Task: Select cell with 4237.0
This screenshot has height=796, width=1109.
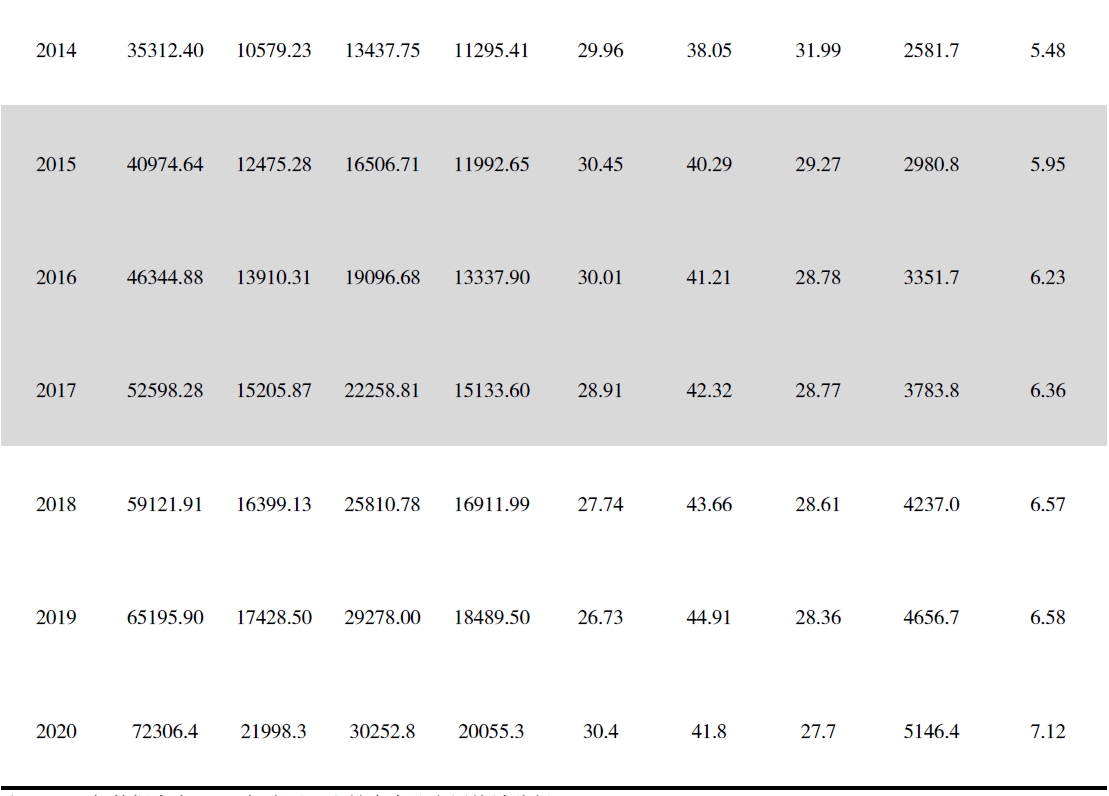Action: (x=931, y=504)
